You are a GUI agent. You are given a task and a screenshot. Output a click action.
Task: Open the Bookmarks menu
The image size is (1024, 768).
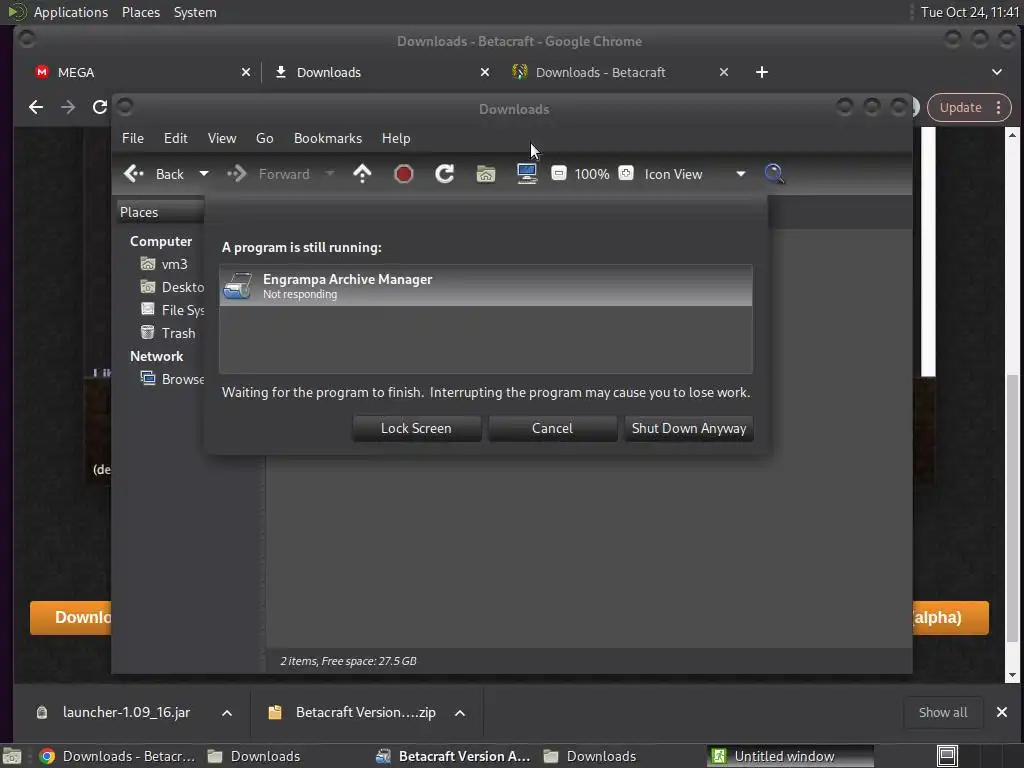click(328, 138)
